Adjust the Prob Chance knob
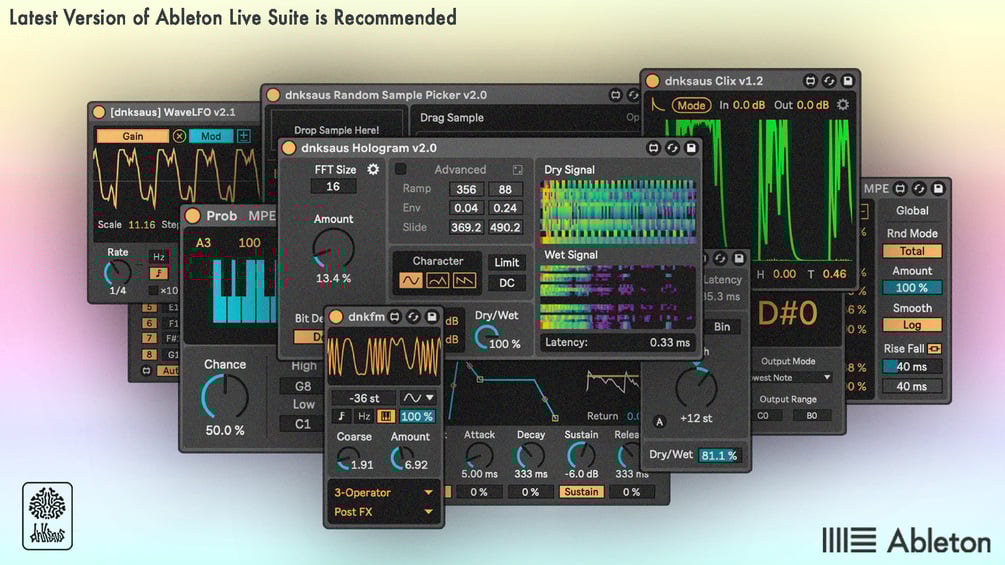Screen dimensions: 1005x565 click(224, 397)
